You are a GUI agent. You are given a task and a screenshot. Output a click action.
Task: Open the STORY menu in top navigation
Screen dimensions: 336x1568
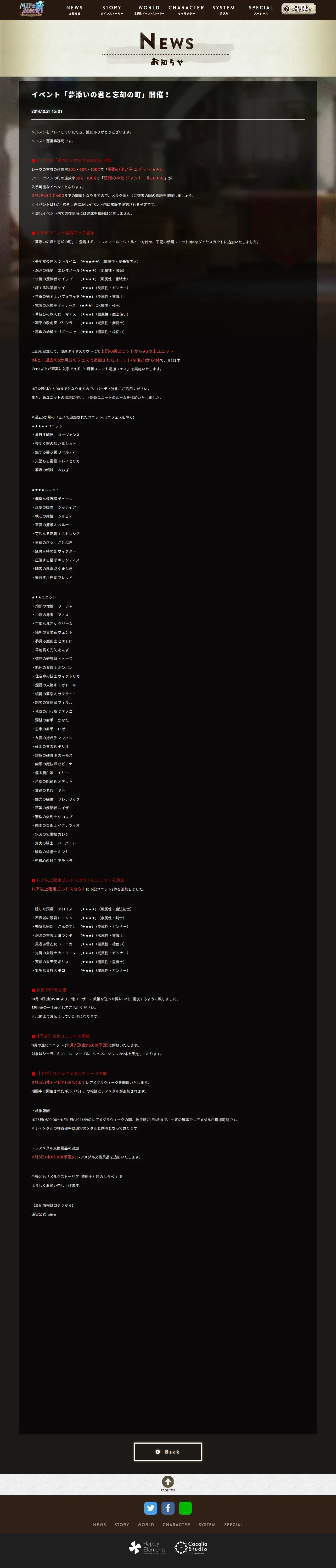[111, 10]
